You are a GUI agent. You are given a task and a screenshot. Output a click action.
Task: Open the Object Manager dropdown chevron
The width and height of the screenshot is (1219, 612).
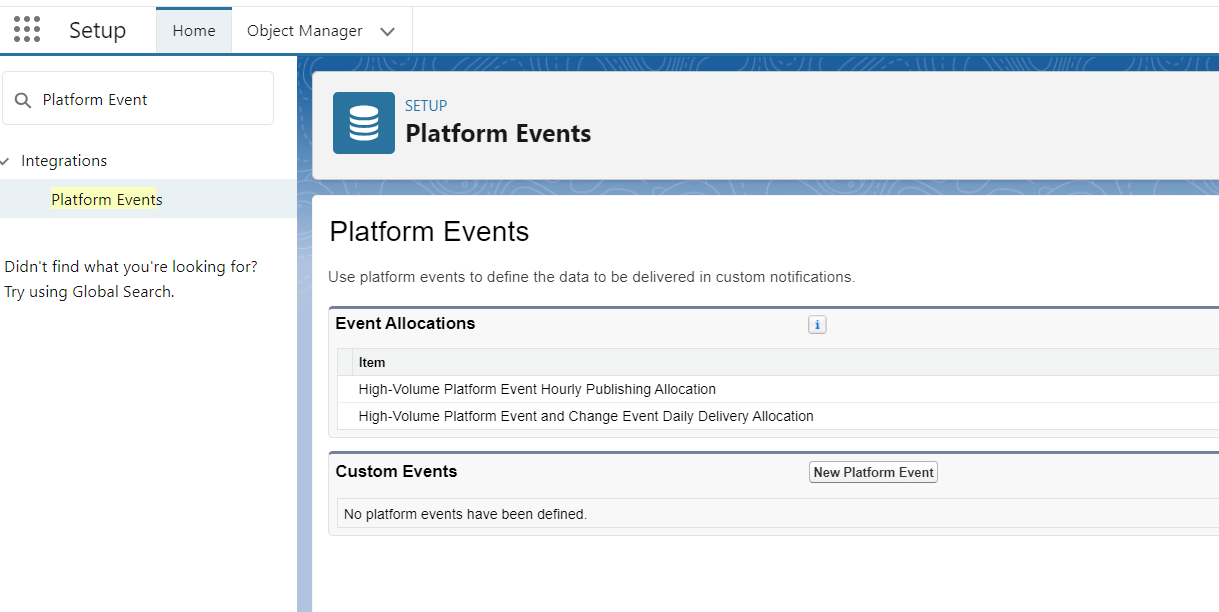pos(388,31)
